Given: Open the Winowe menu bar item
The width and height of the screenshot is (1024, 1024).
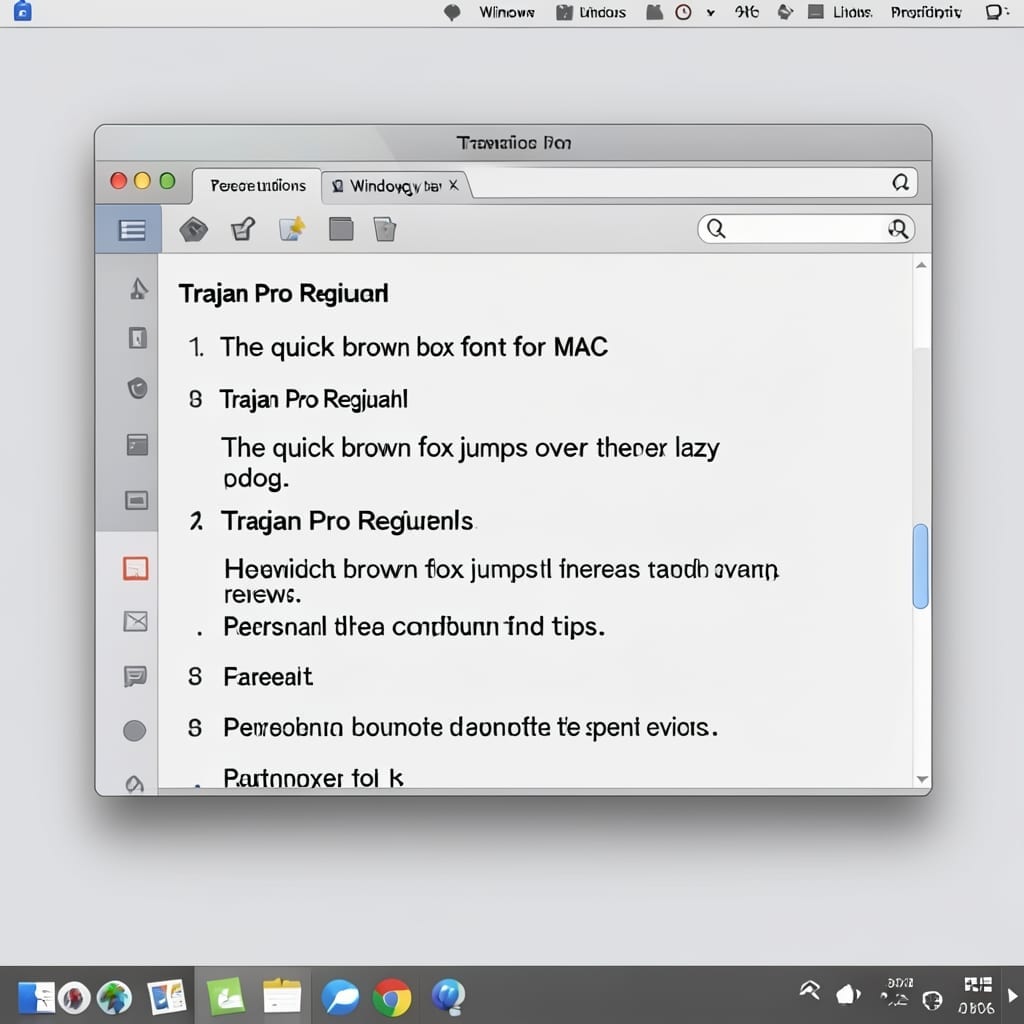Looking at the screenshot, I should (x=507, y=12).
